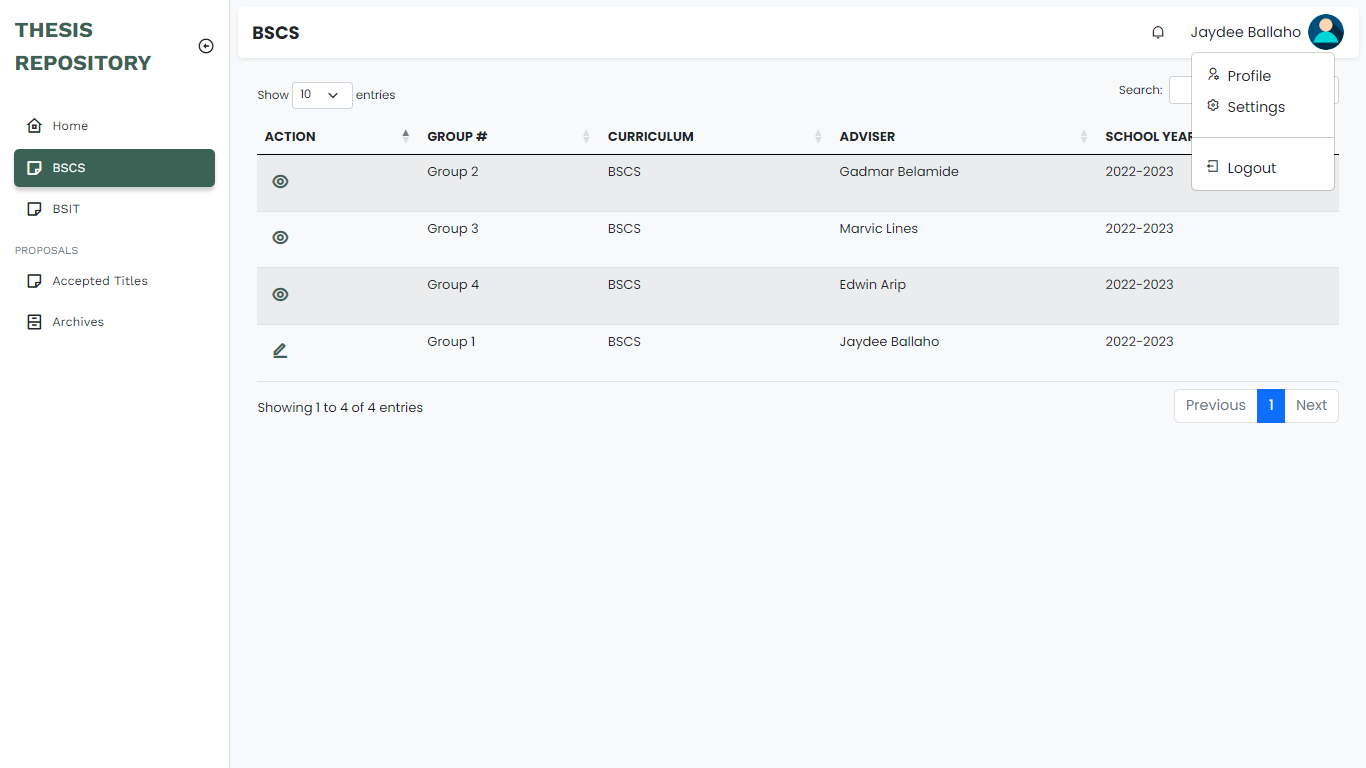Viewport: 1366px width, 768px height.
Task: Log out via the Logout option
Action: (x=1251, y=168)
